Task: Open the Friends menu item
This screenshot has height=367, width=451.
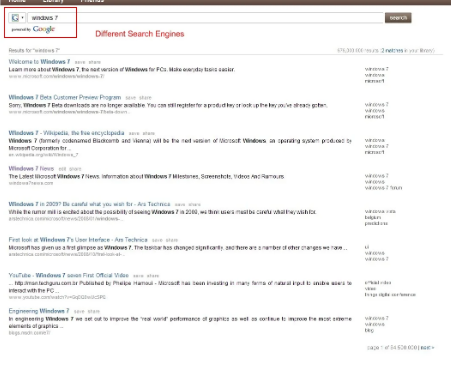Action: click(x=92, y=1)
